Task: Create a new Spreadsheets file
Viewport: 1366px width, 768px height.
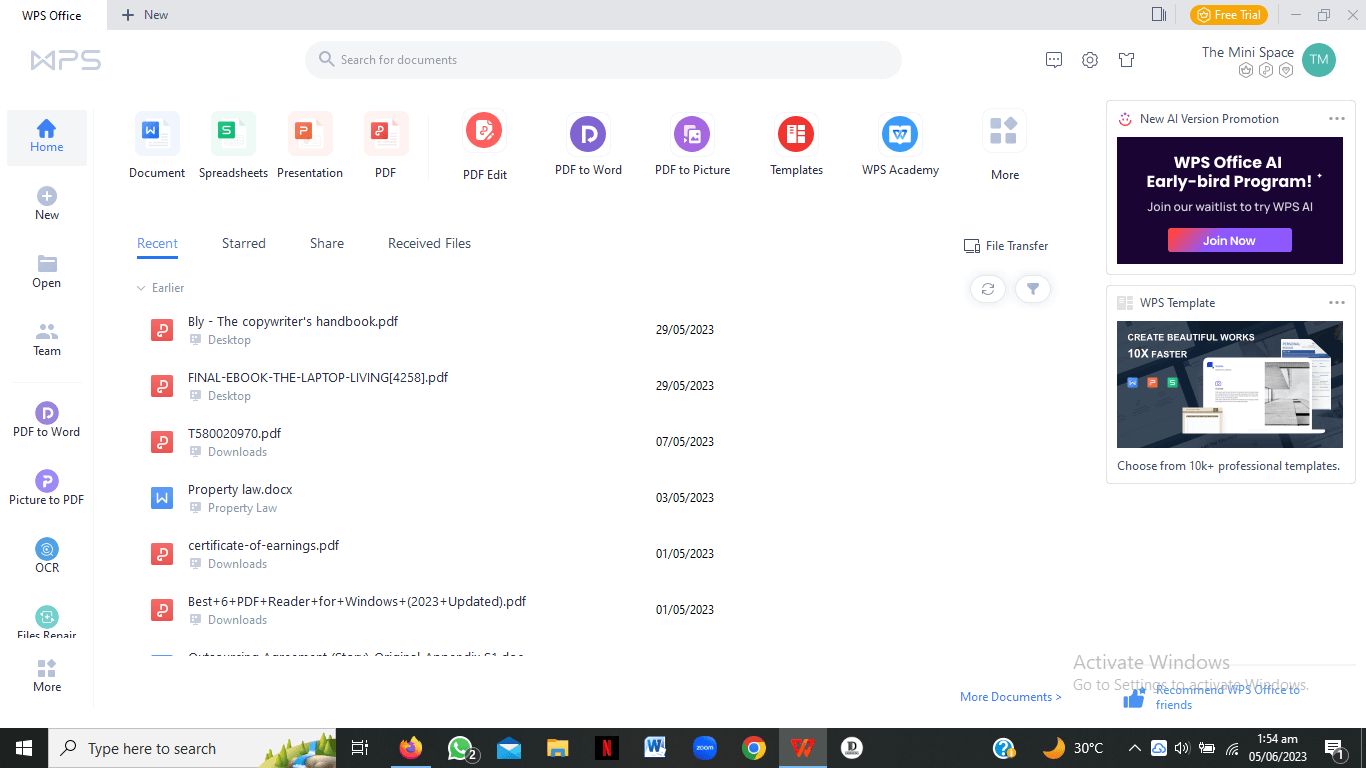Action: (233, 134)
